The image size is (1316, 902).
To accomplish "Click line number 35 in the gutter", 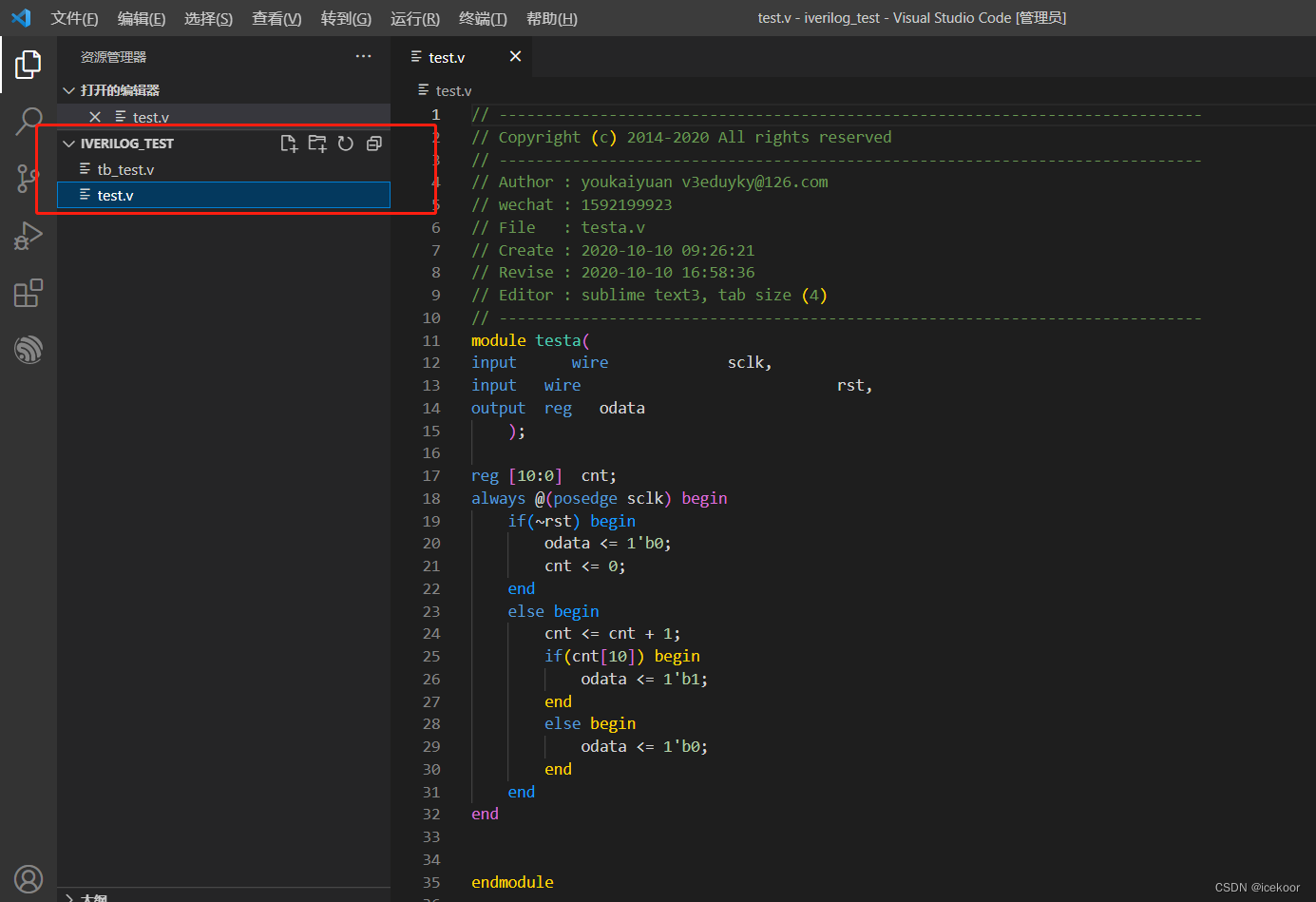I will coord(431,882).
